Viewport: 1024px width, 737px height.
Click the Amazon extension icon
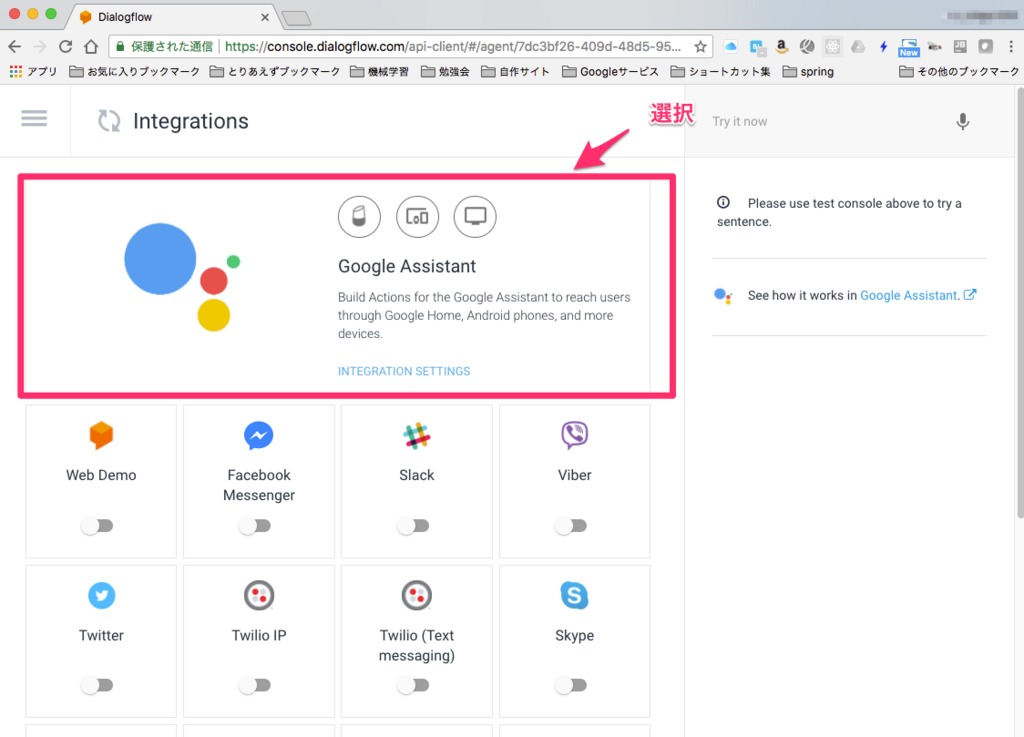click(x=781, y=46)
